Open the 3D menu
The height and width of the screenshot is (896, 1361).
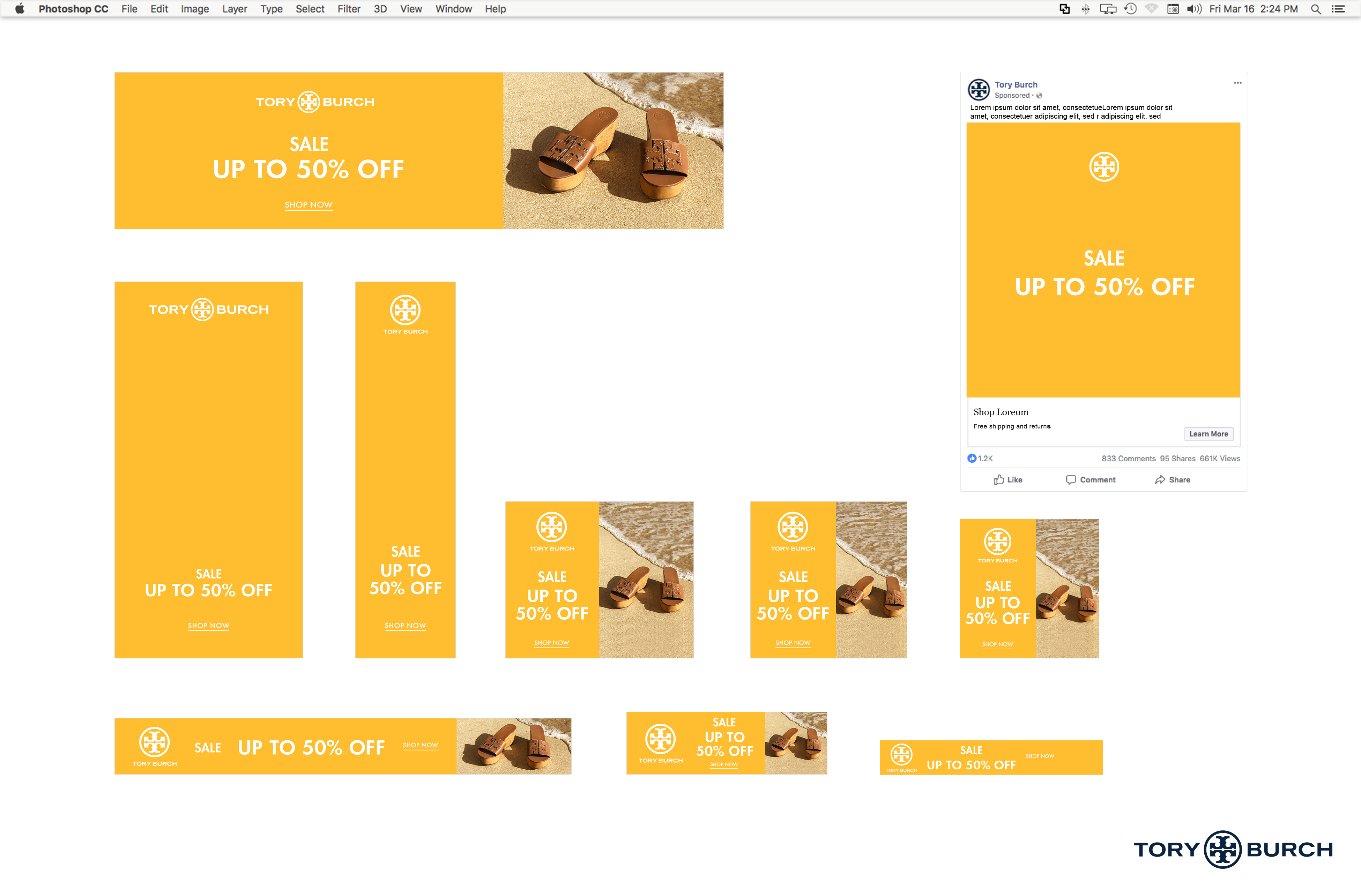coord(380,9)
